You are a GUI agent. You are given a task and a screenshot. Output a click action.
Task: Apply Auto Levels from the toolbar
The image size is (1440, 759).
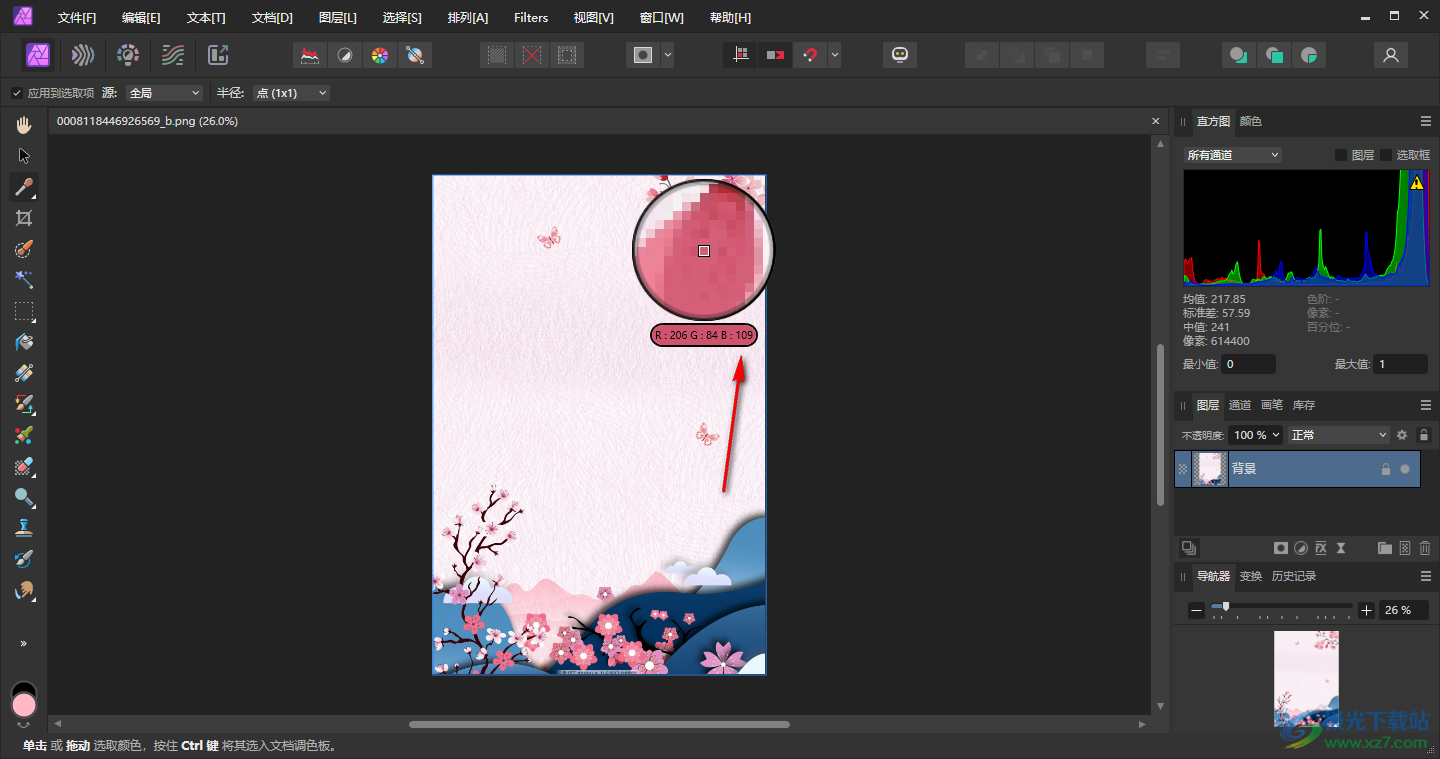tap(310, 55)
